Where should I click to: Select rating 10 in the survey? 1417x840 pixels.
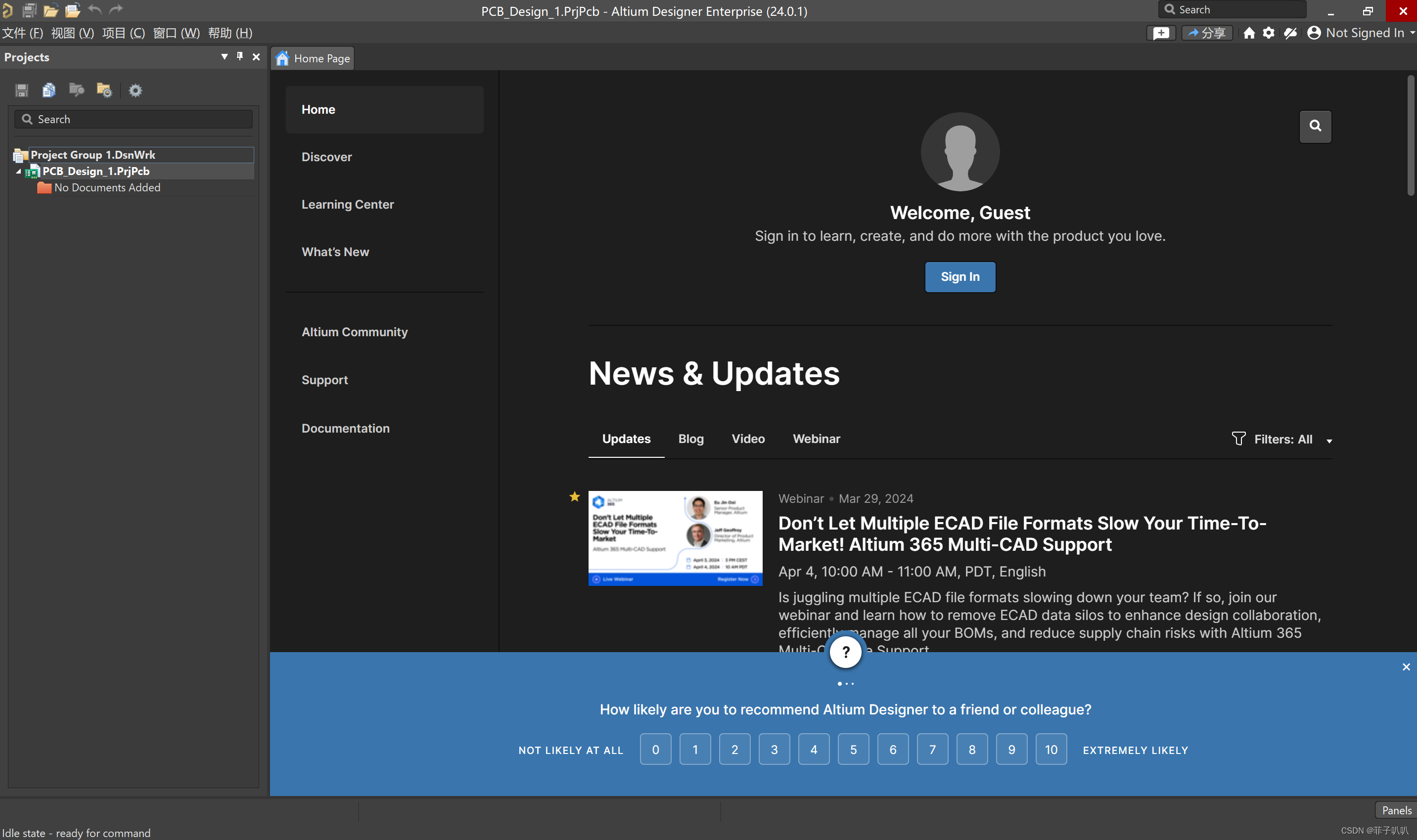coord(1051,750)
